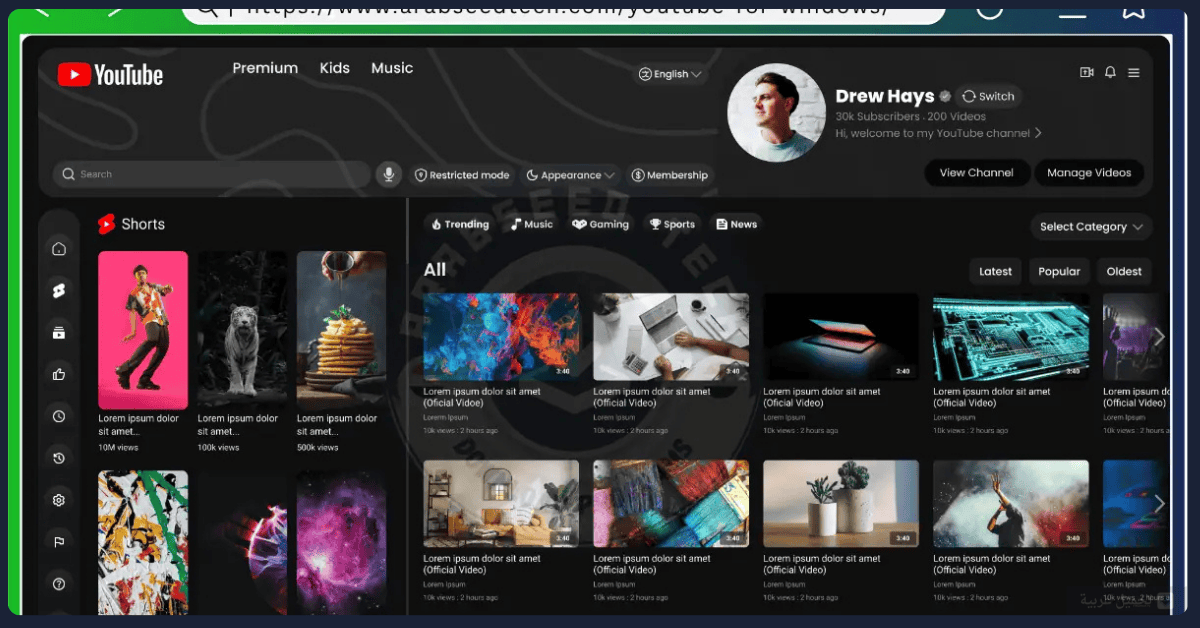The image size is (1200, 628).
Task: Open the Premium menu item
Action: tap(265, 68)
